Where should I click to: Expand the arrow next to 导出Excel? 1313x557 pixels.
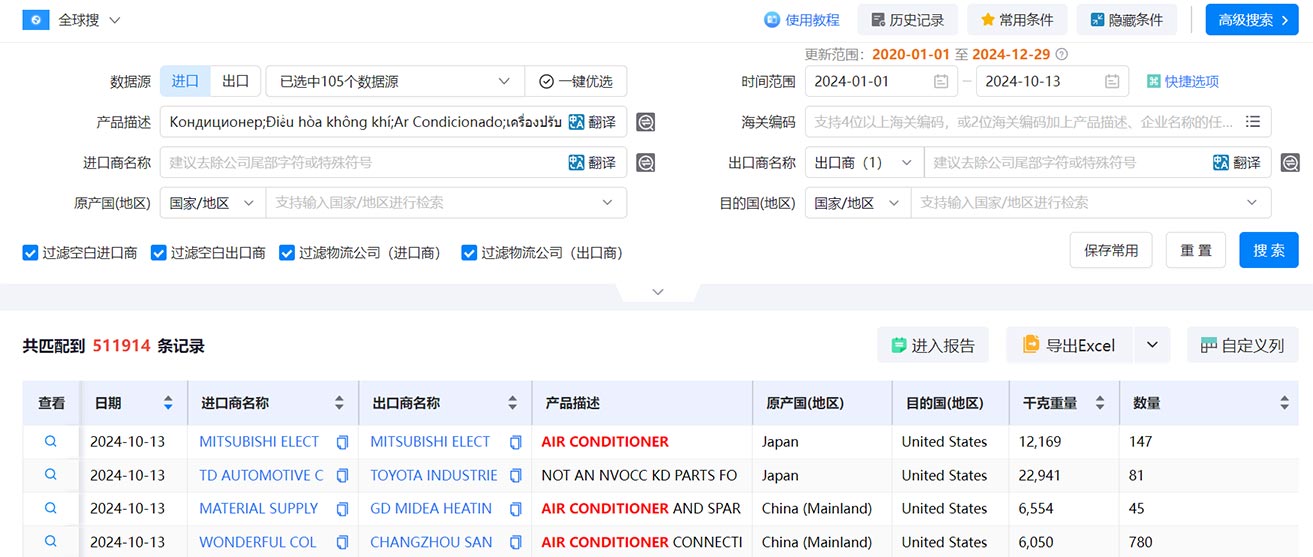tap(1151, 345)
